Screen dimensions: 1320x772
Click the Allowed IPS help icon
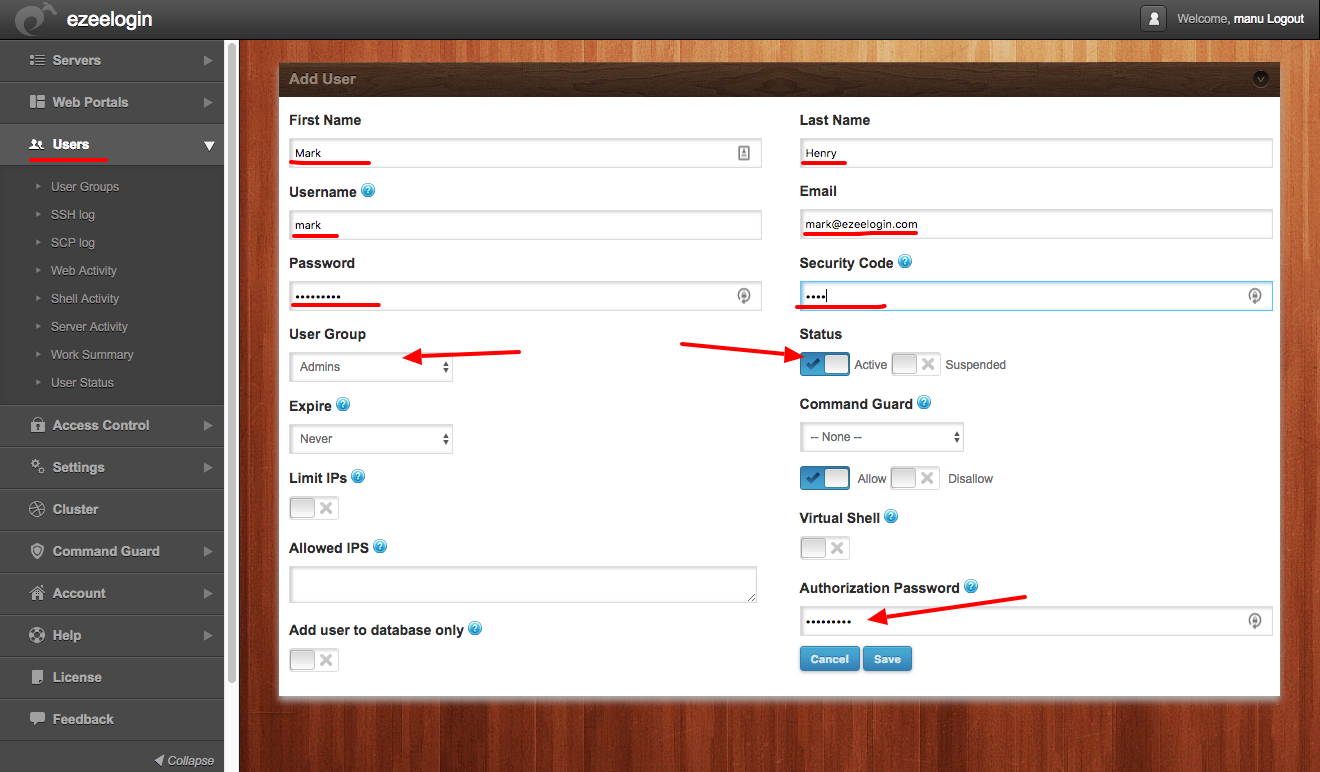click(x=380, y=547)
